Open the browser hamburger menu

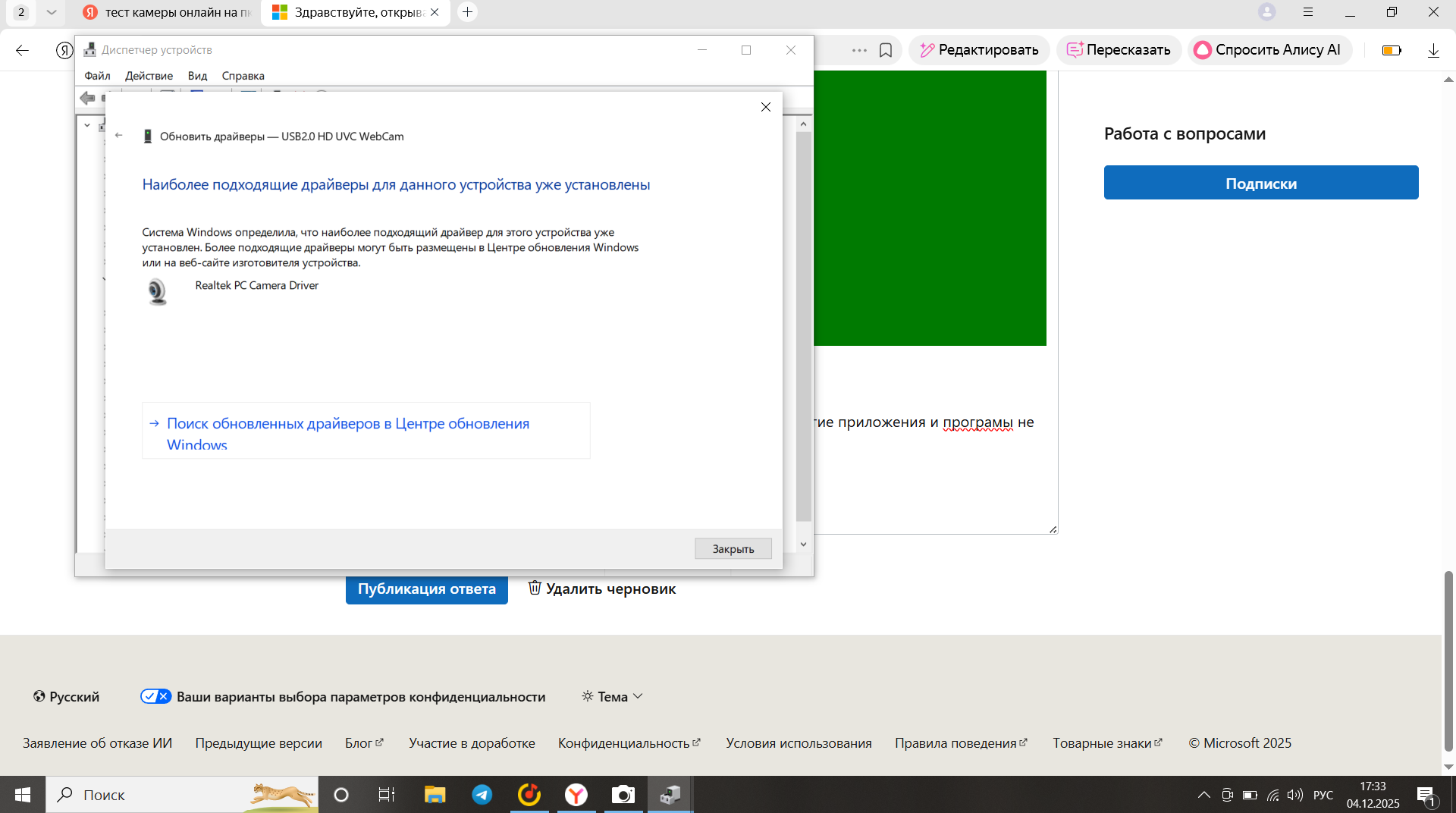tap(1308, 12)
